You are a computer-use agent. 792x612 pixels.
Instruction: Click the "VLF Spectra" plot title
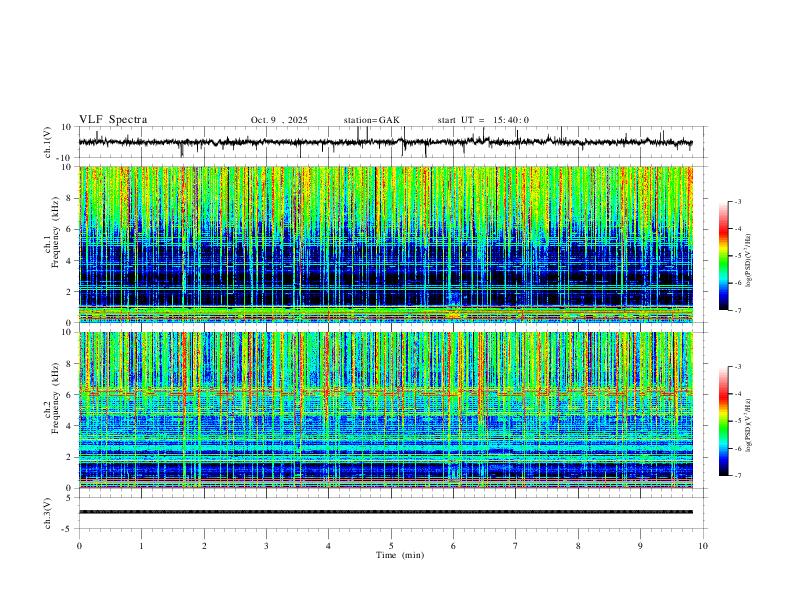(113, 120)
